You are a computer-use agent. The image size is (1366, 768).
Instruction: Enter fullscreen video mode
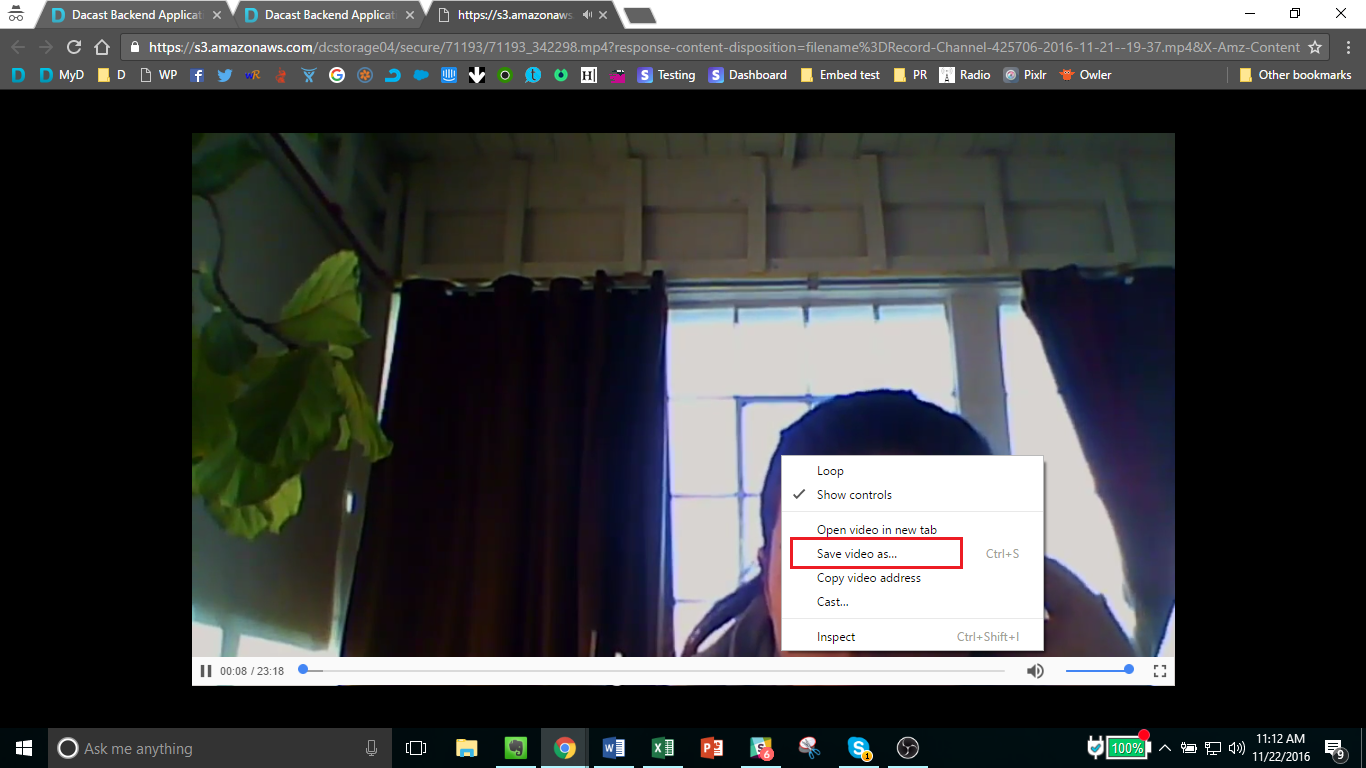1160,671
